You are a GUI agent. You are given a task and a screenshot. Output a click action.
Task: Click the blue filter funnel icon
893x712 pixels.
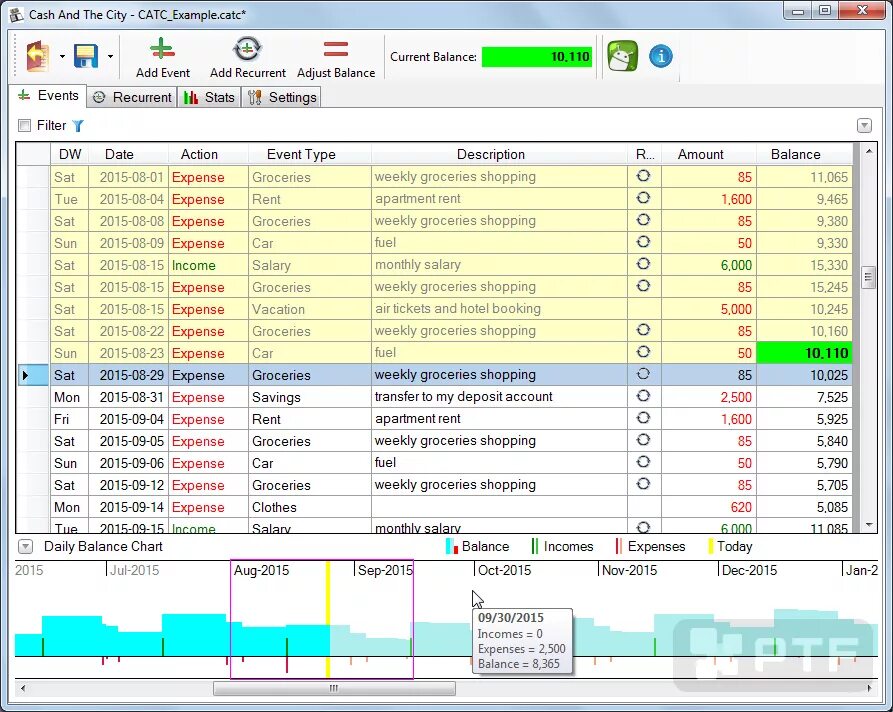click(78, 126)
